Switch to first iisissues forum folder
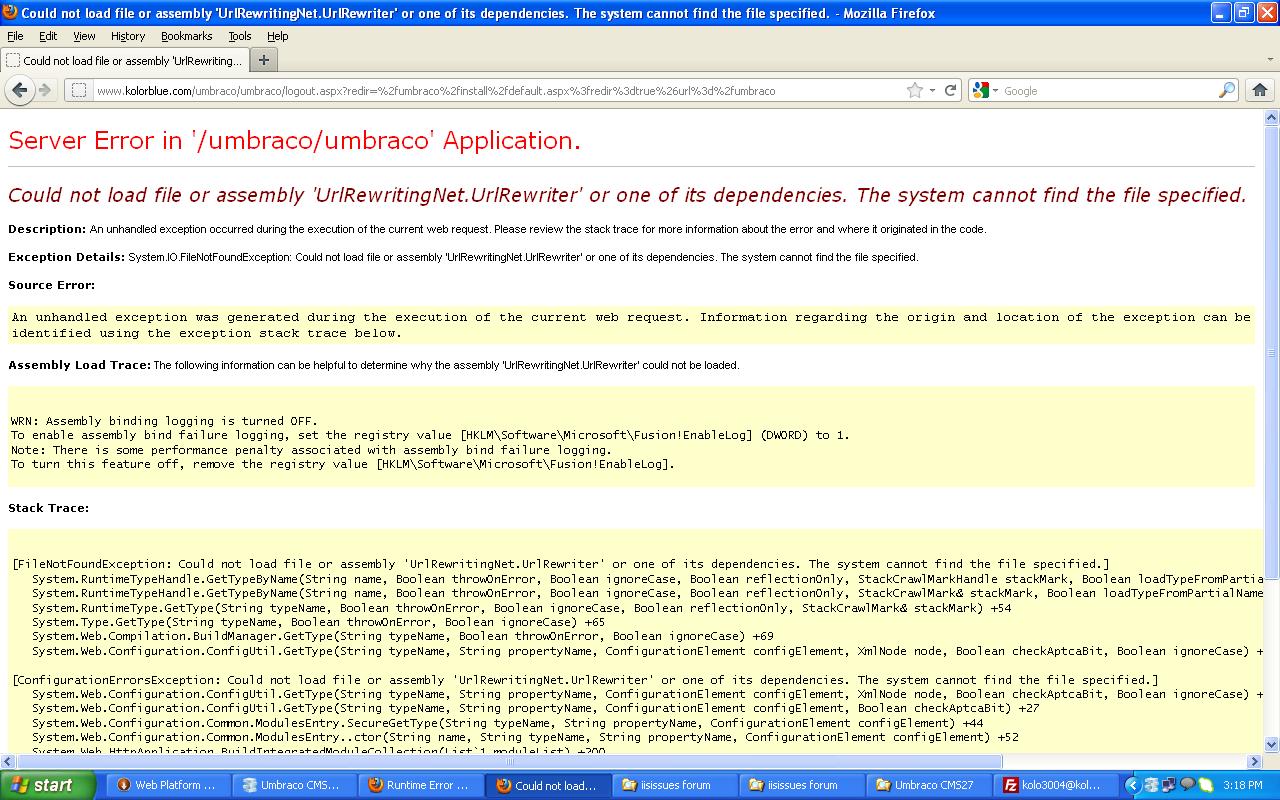Screen dimensions: 1280x800 point(673,785)
